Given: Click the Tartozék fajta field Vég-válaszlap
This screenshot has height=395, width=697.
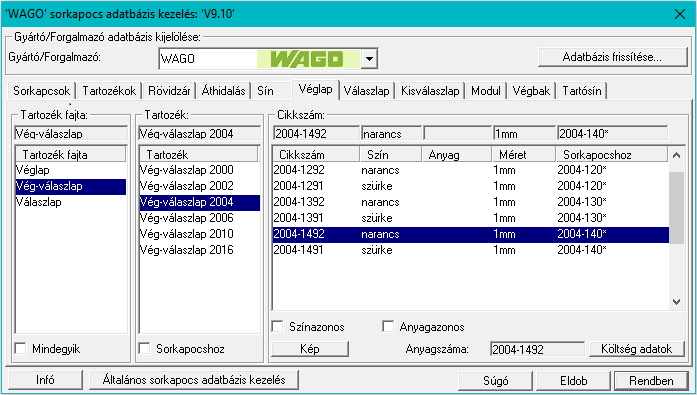Looking at the screenshot, I should (71, 133).
